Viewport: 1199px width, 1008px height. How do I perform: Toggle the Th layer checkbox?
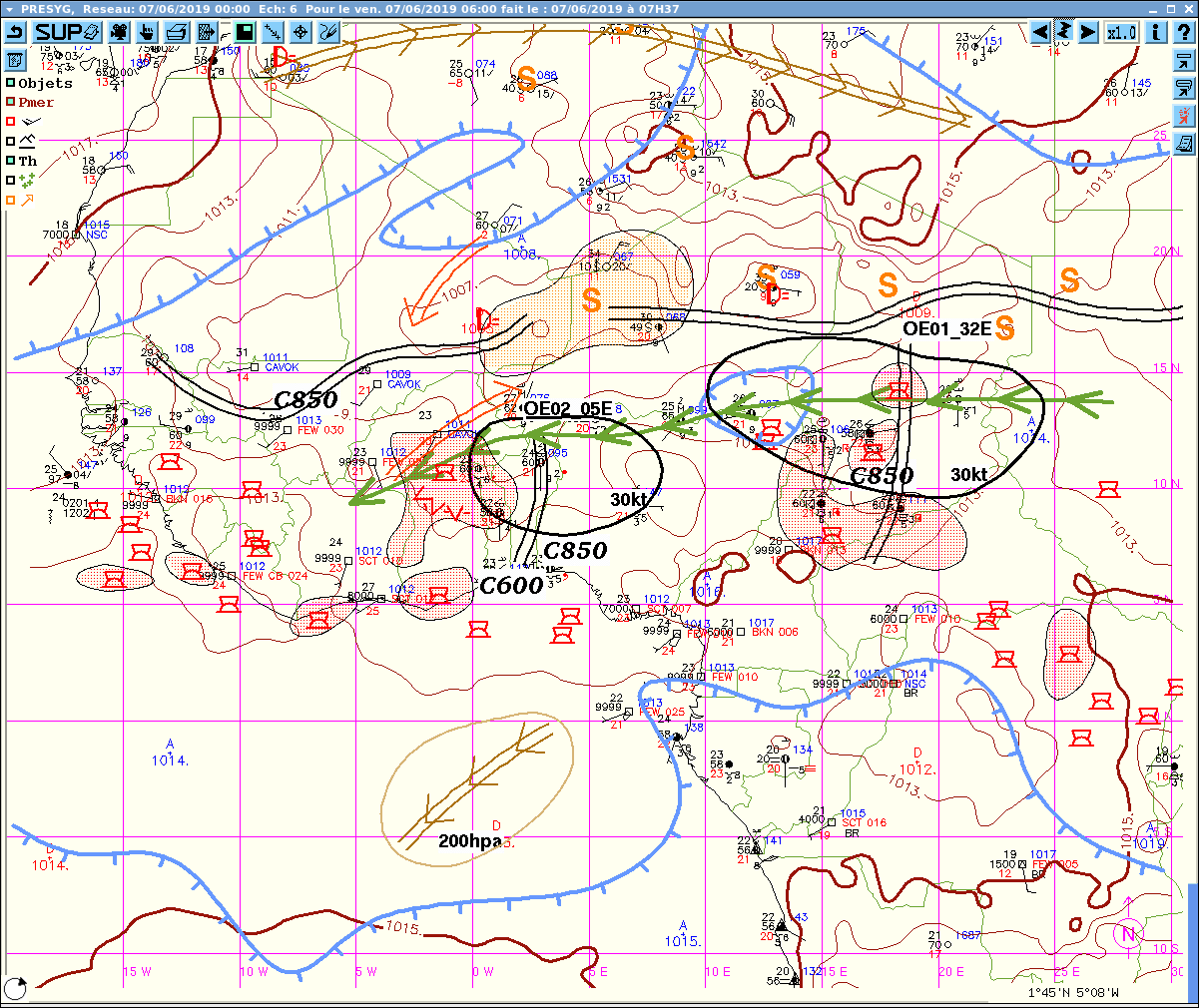11,160
